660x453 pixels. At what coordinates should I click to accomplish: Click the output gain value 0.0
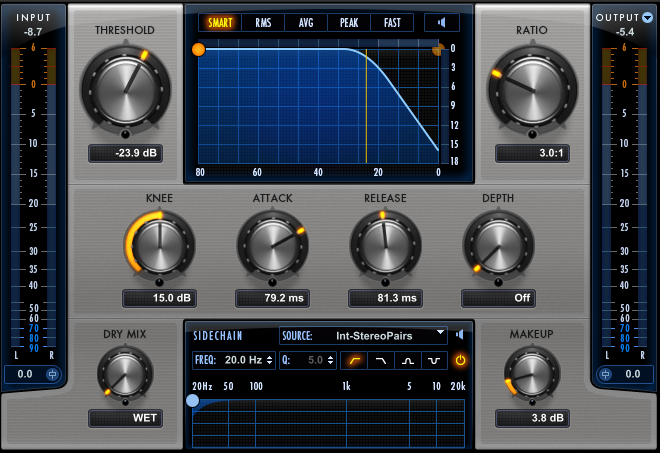pos(633,374)
